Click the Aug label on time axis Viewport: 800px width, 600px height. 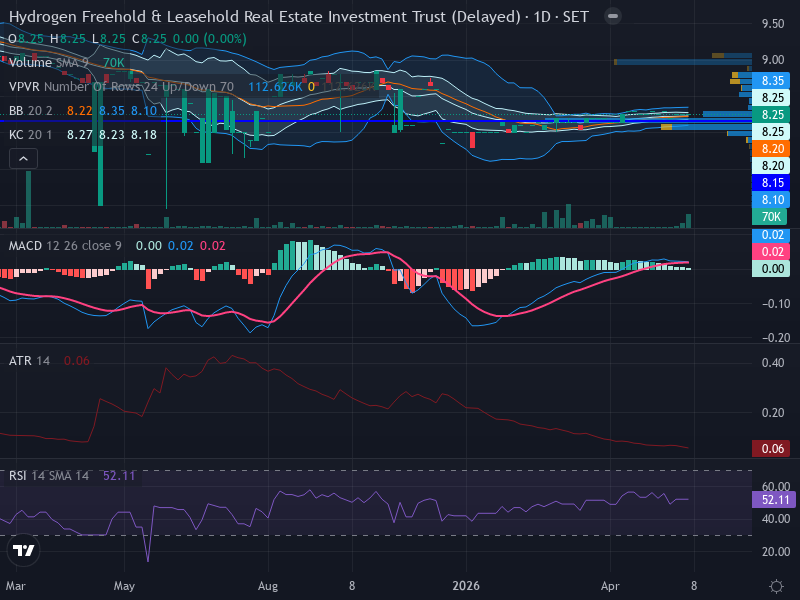[x=268, y=586]
